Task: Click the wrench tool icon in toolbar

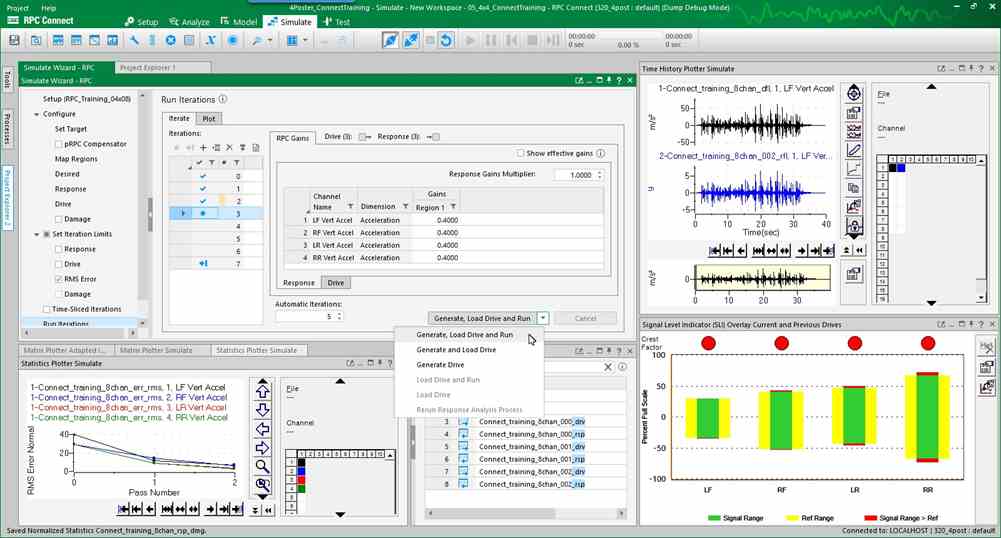Action: coord(134,40)
